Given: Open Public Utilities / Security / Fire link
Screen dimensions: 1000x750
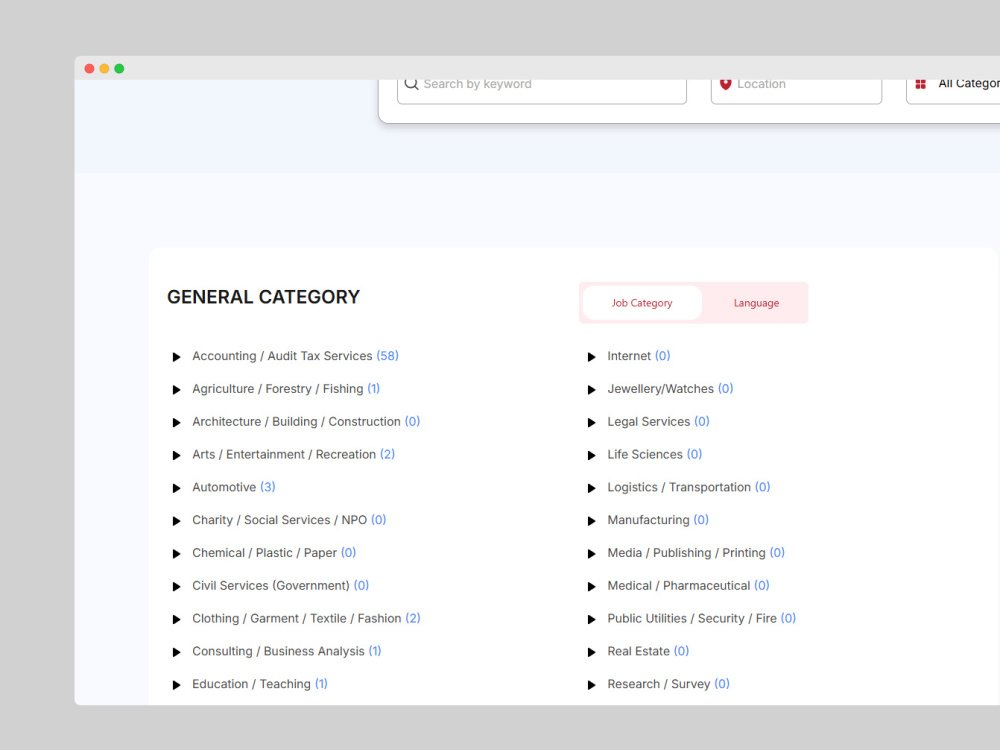Looking at the screenshot, I should pyautogui.click(x=702, y=619).
